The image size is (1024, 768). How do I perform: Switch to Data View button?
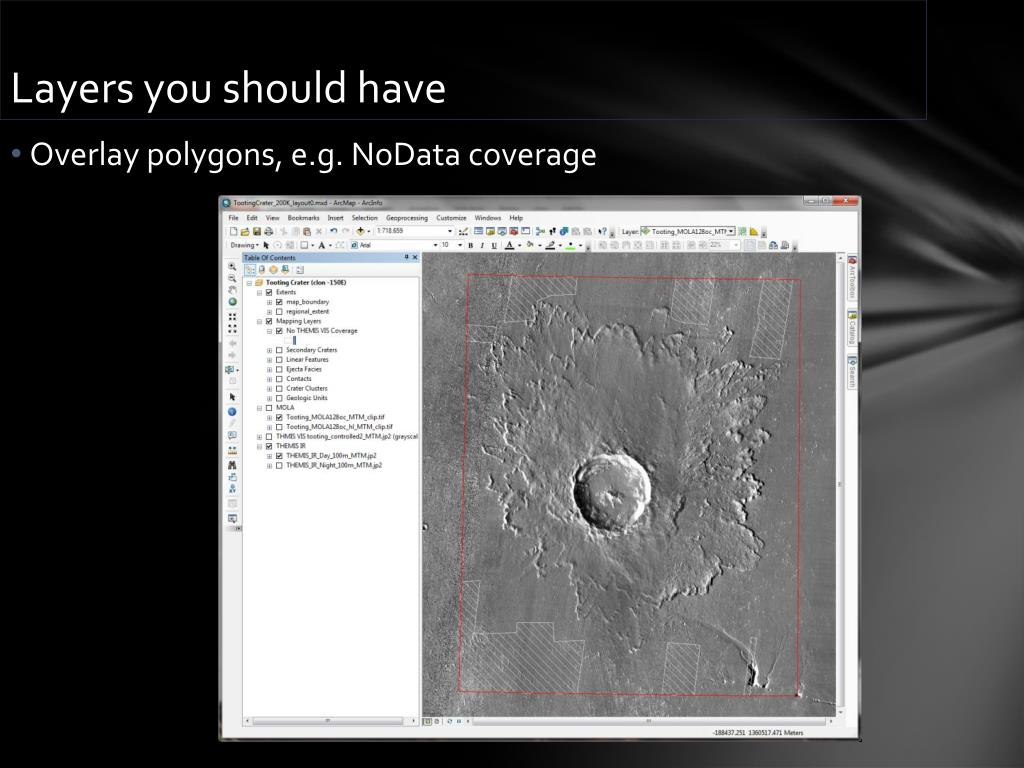click(x=427, y=721)
